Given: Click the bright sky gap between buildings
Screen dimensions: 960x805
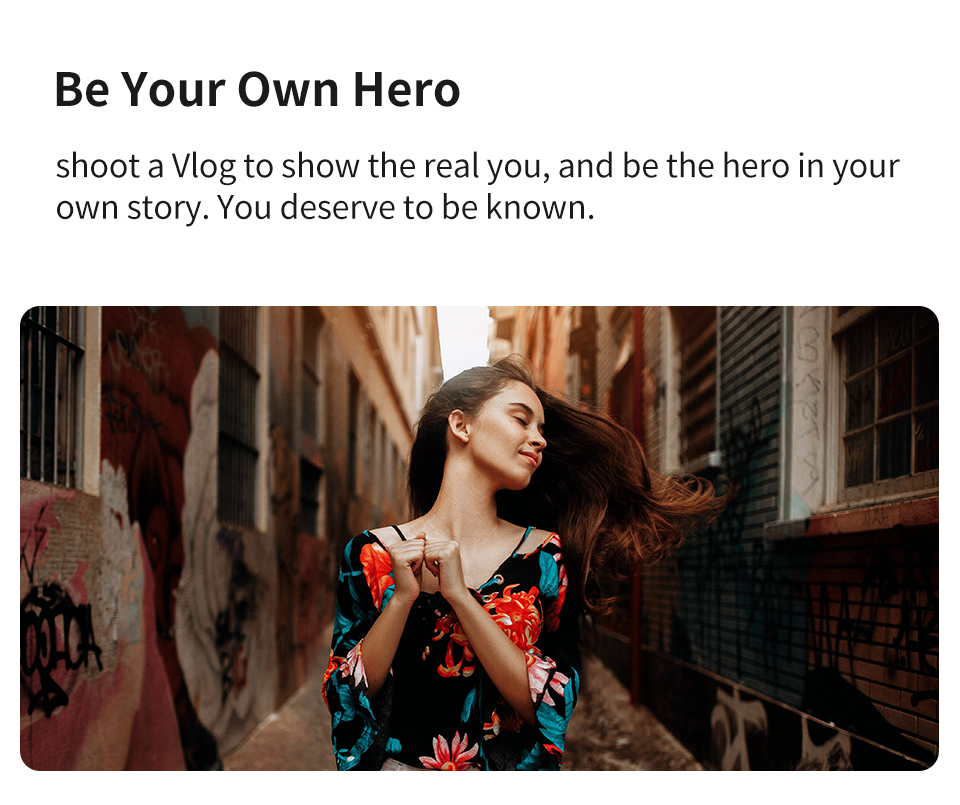Looking at the screenshot, I should [x=464, y=340].
